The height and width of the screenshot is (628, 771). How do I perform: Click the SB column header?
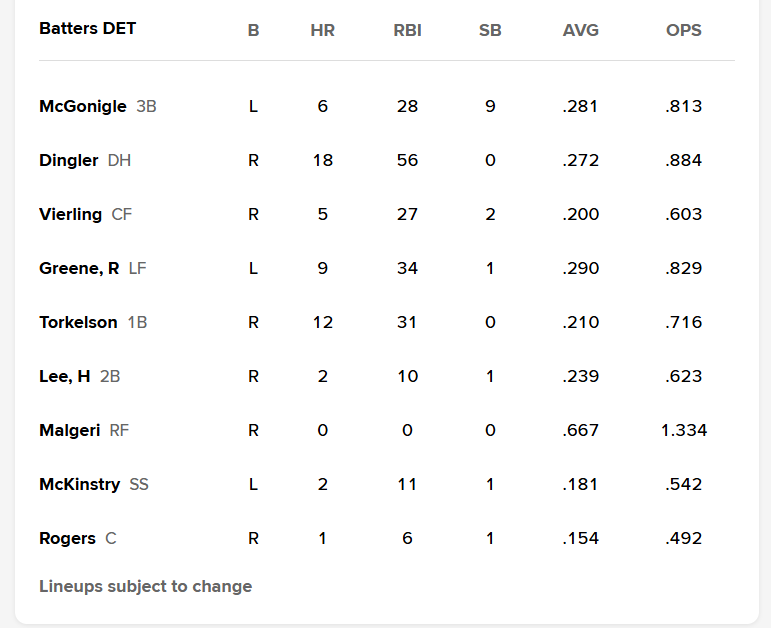(490, 30)
